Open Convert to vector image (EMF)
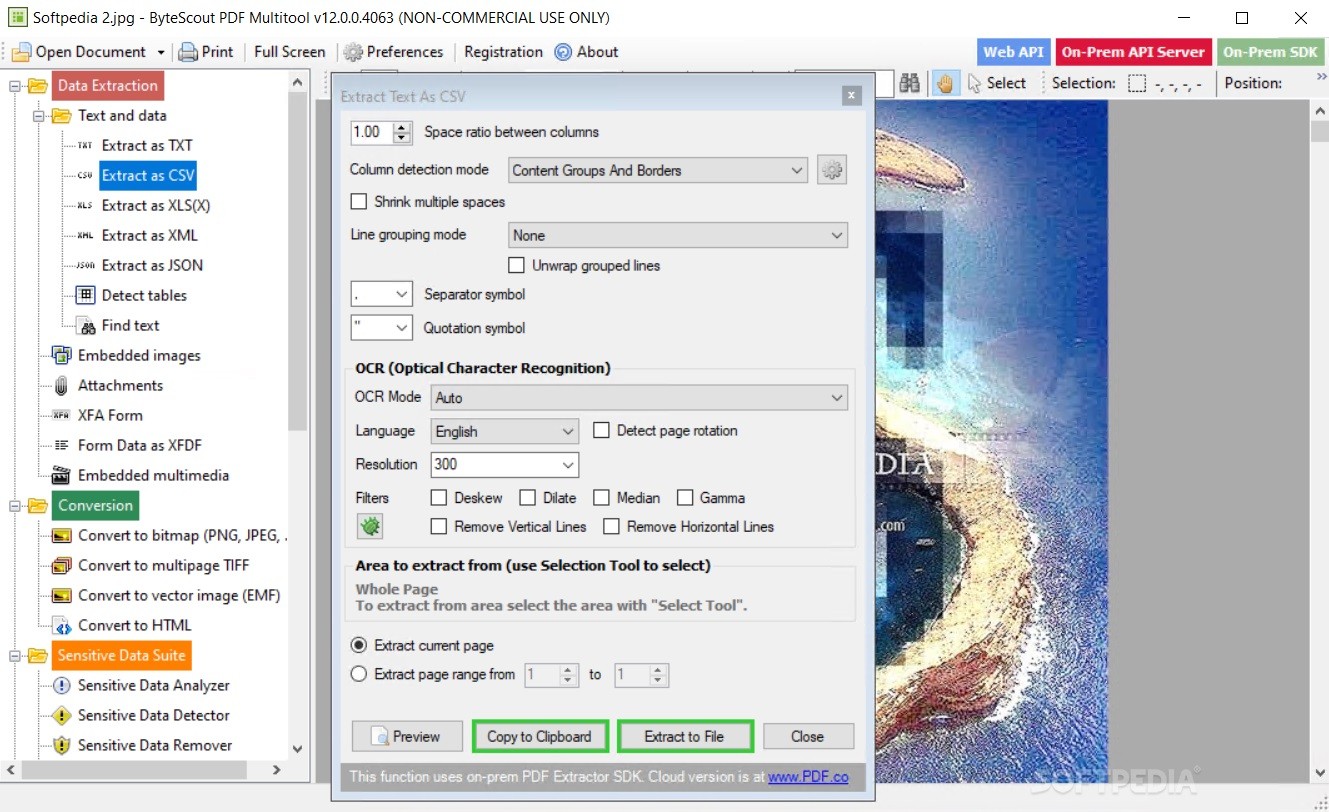 [179, 595]
